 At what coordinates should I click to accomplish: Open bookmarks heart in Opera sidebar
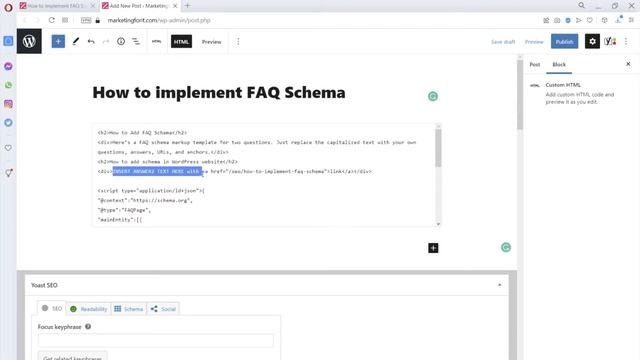8,148
